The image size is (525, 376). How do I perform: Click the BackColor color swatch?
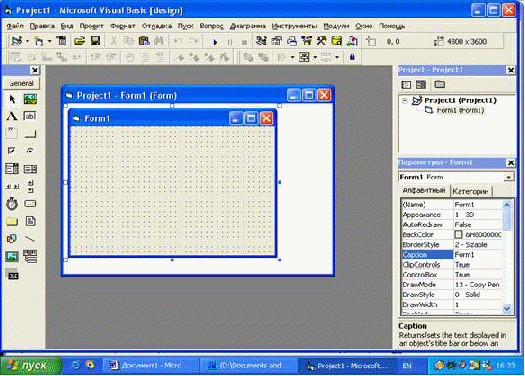point(458,235)
